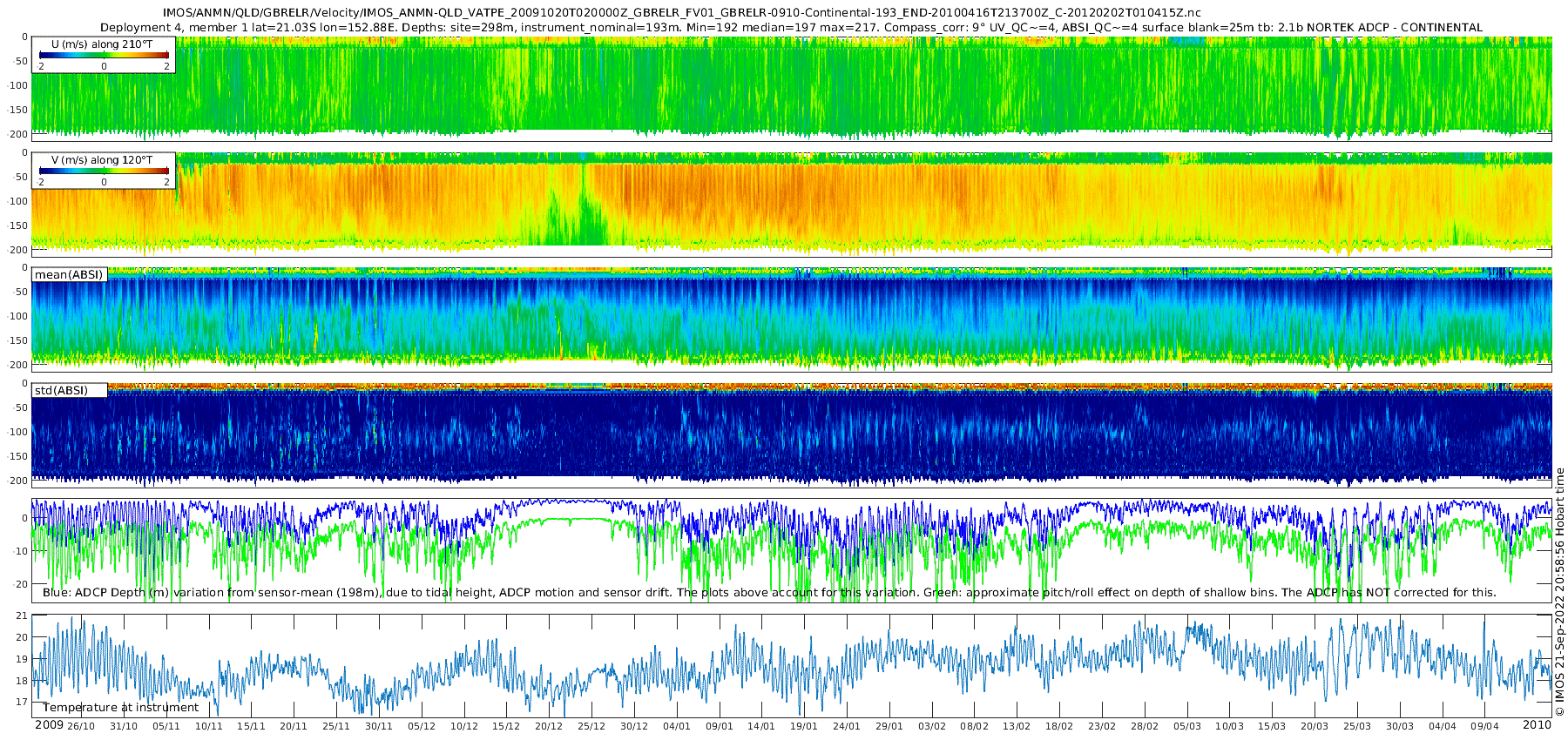The width and height of the screenshot is (1568, 740).
Task: Click the '15/03' date tick label
Action: tap(1272, 726)
